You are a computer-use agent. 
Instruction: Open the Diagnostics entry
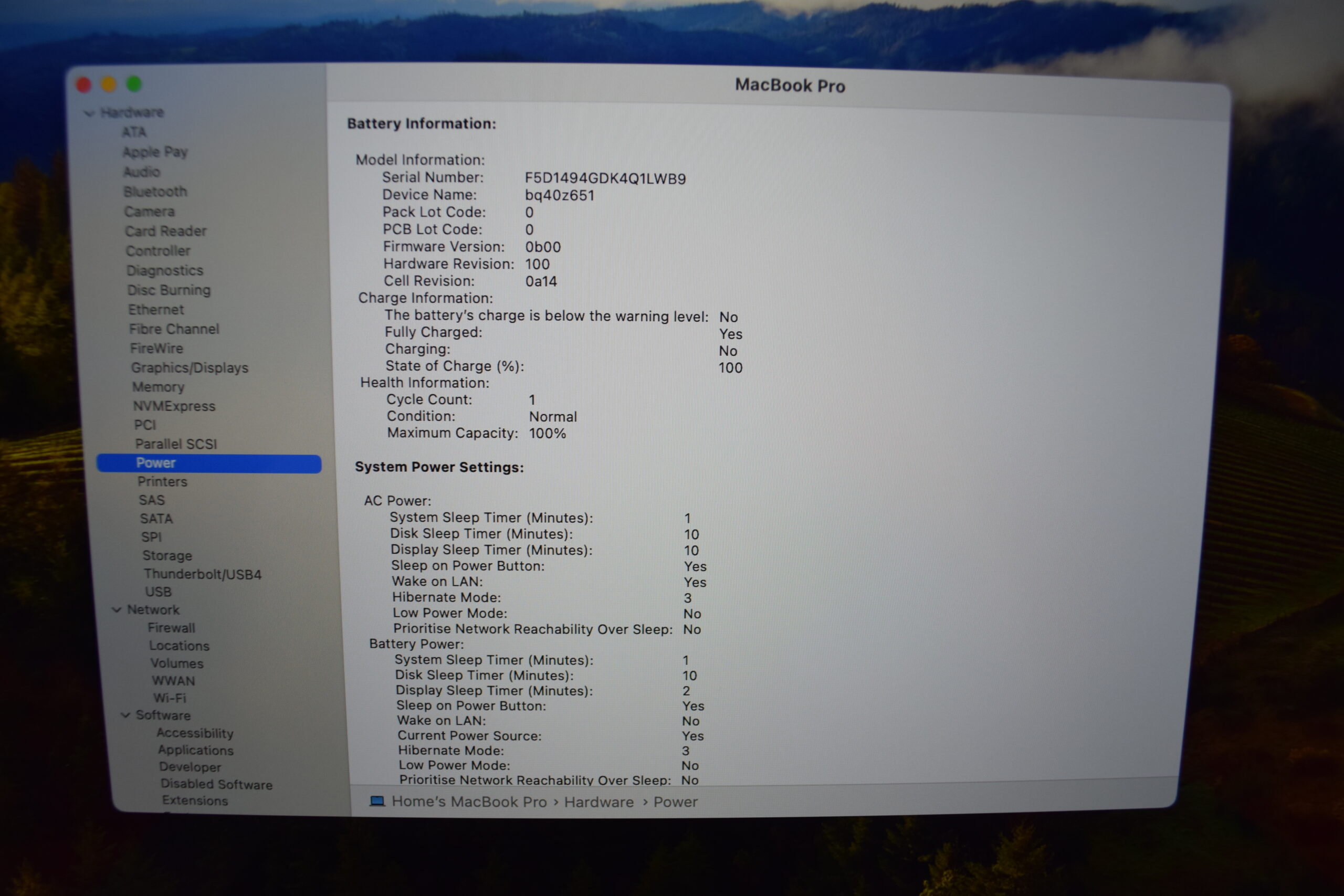[164, 270]
